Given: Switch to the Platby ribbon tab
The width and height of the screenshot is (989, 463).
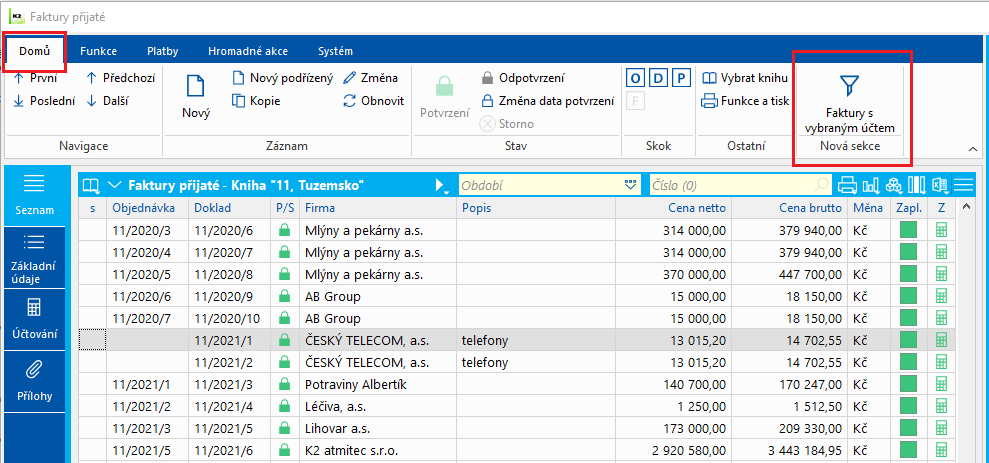Looking at the screenshot, I should [163, 51].
